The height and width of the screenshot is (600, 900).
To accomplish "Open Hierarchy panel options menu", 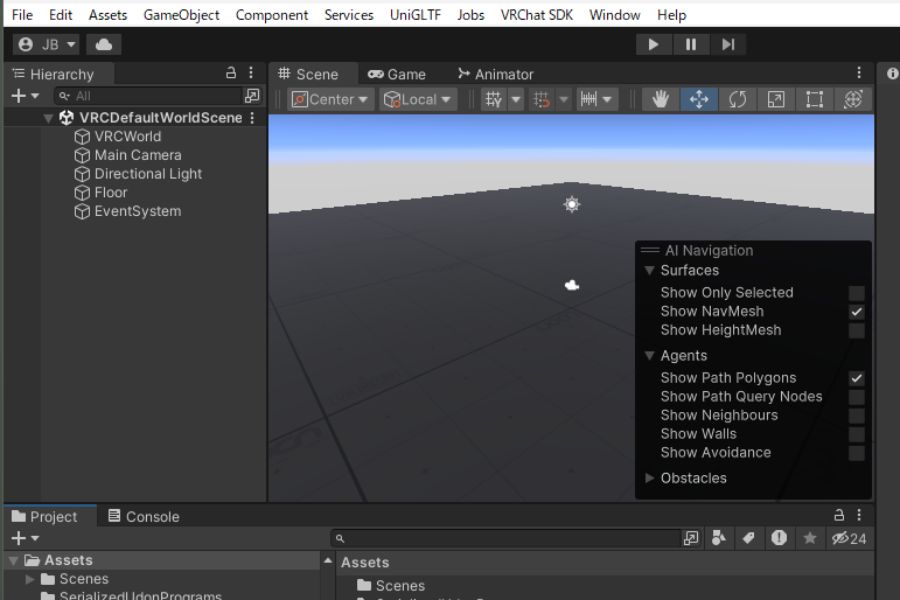I will pos(251,72).
